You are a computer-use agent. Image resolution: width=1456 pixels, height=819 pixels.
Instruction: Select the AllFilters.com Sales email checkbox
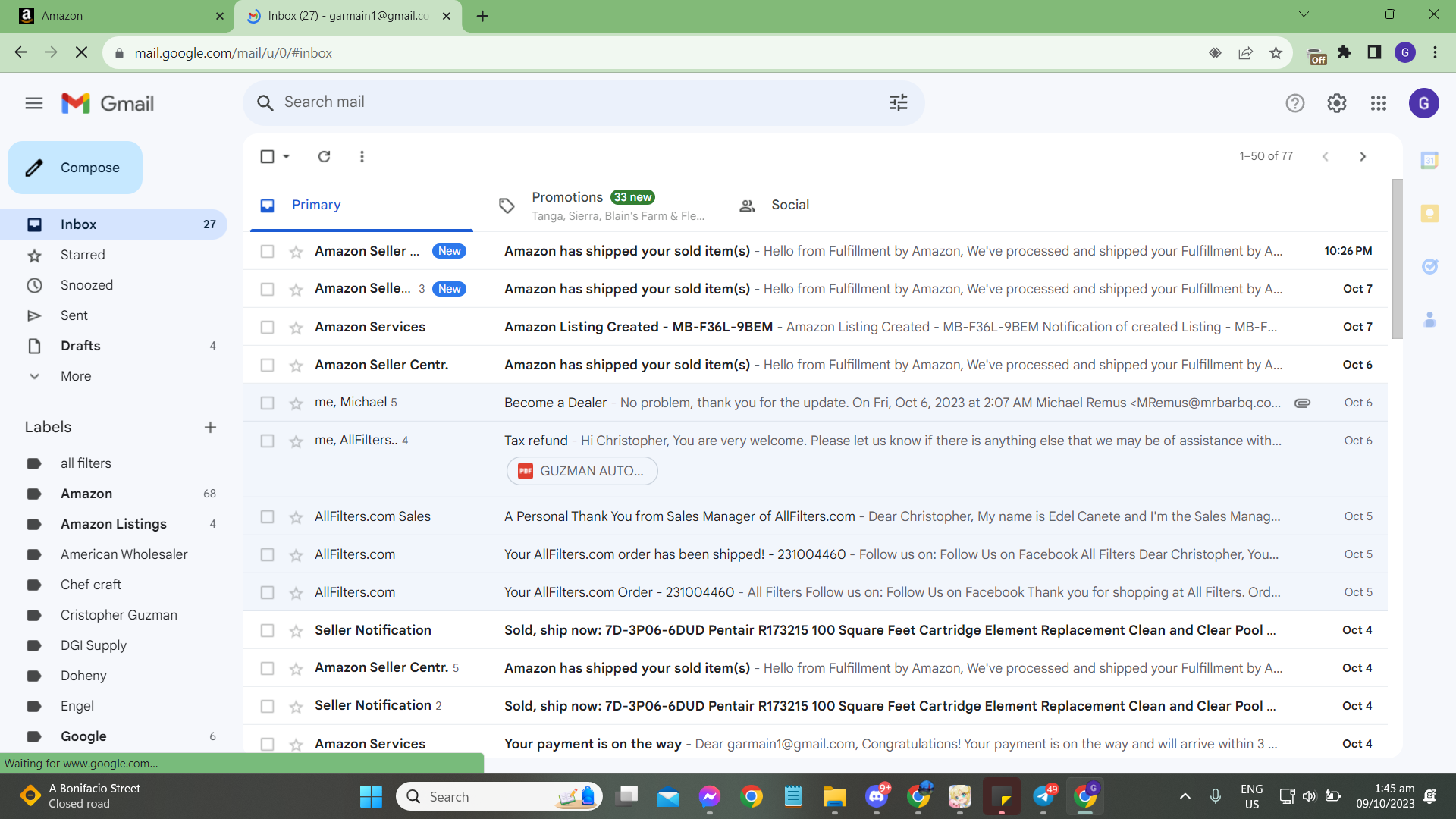click(x=267, y=516)
